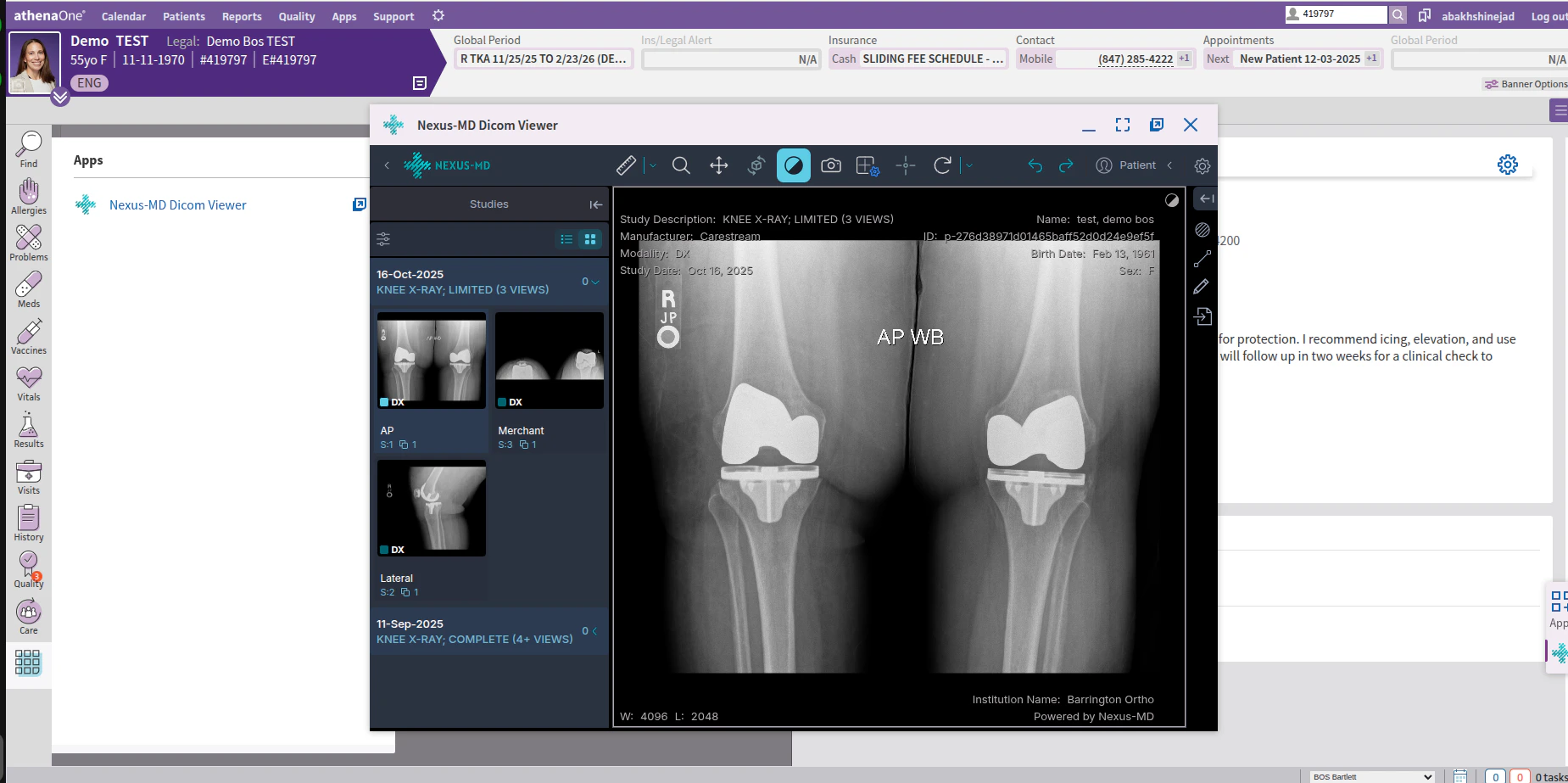Click the undo arrow in the viewer toolbar

(x=1035, y=166)
